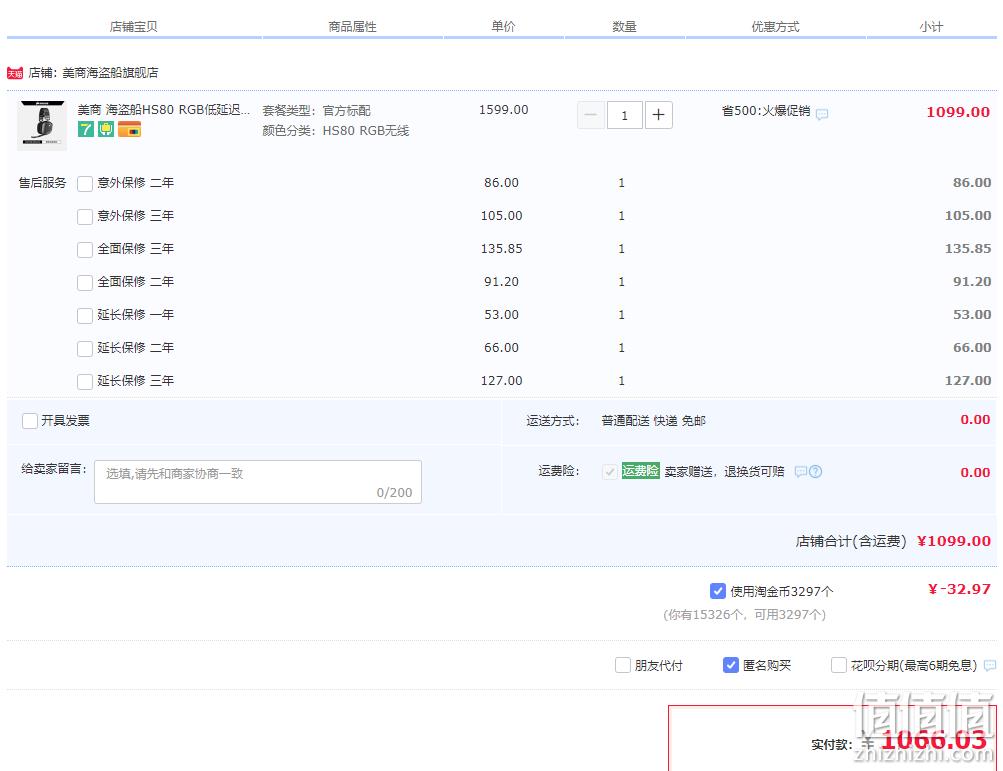Open the 美商海盗船旗舰店 shop link
1003x771 pixels.
[x=110, y=73]
